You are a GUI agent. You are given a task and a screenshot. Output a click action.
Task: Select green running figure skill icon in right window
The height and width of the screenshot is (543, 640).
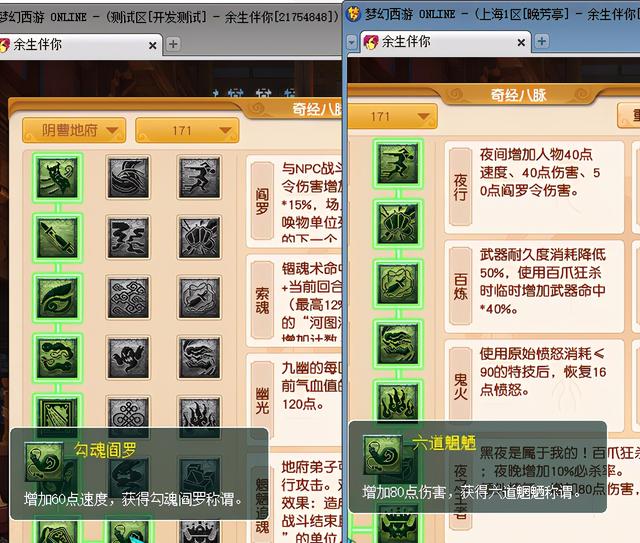pos(398,164)
